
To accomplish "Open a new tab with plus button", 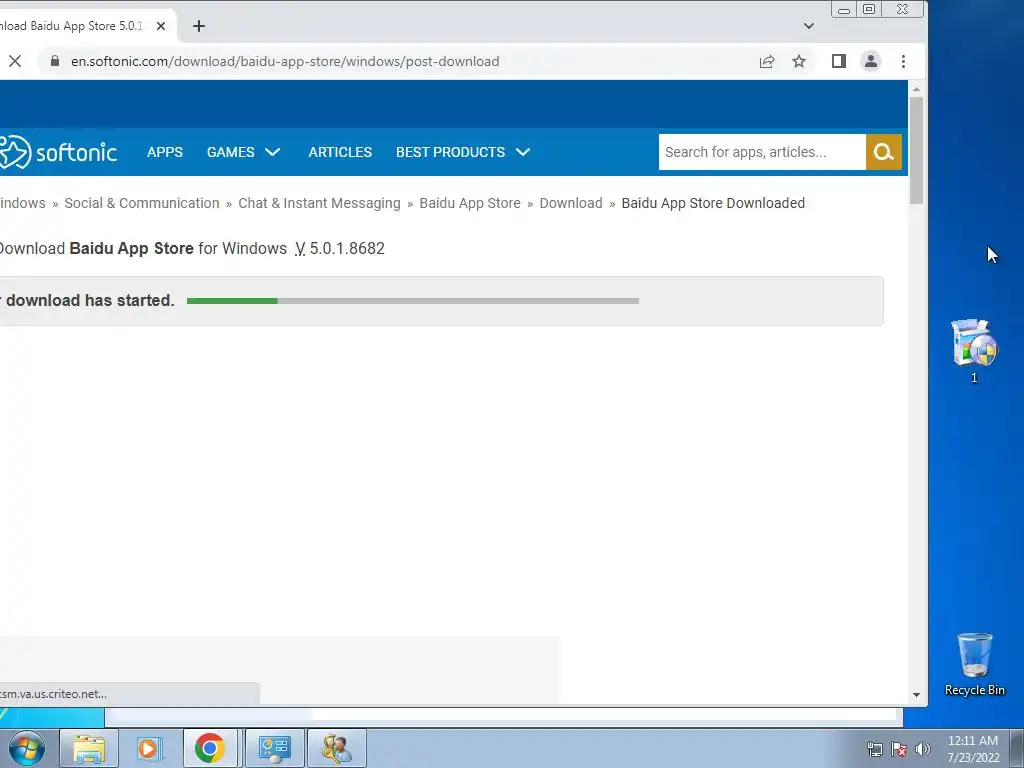I will pyautogui.click(x=199, y=26).
